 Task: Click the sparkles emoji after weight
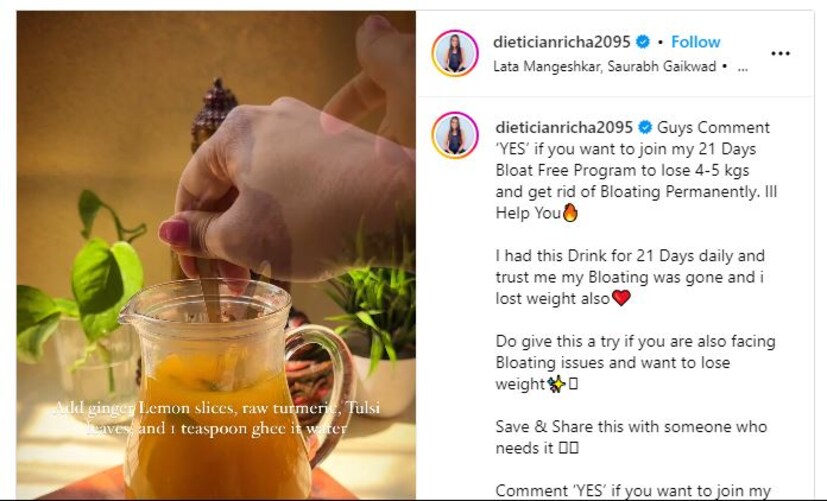[556, 384]
